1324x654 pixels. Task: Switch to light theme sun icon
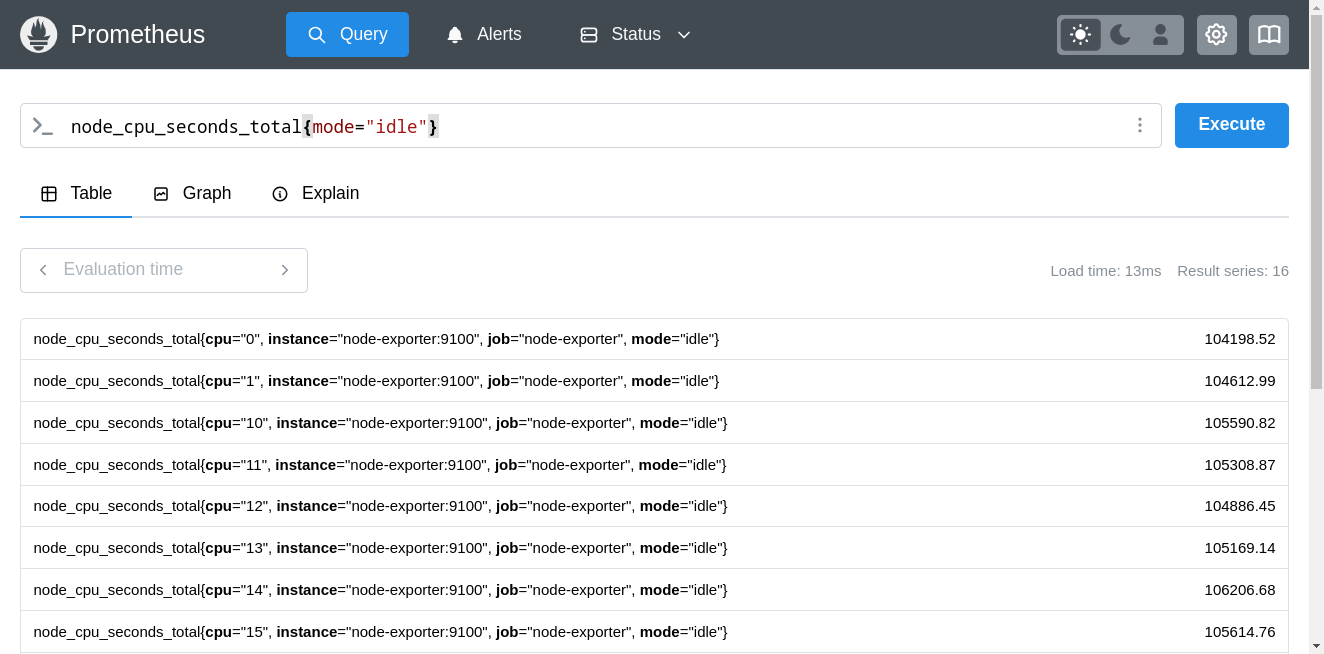[x=1080, y=35]
